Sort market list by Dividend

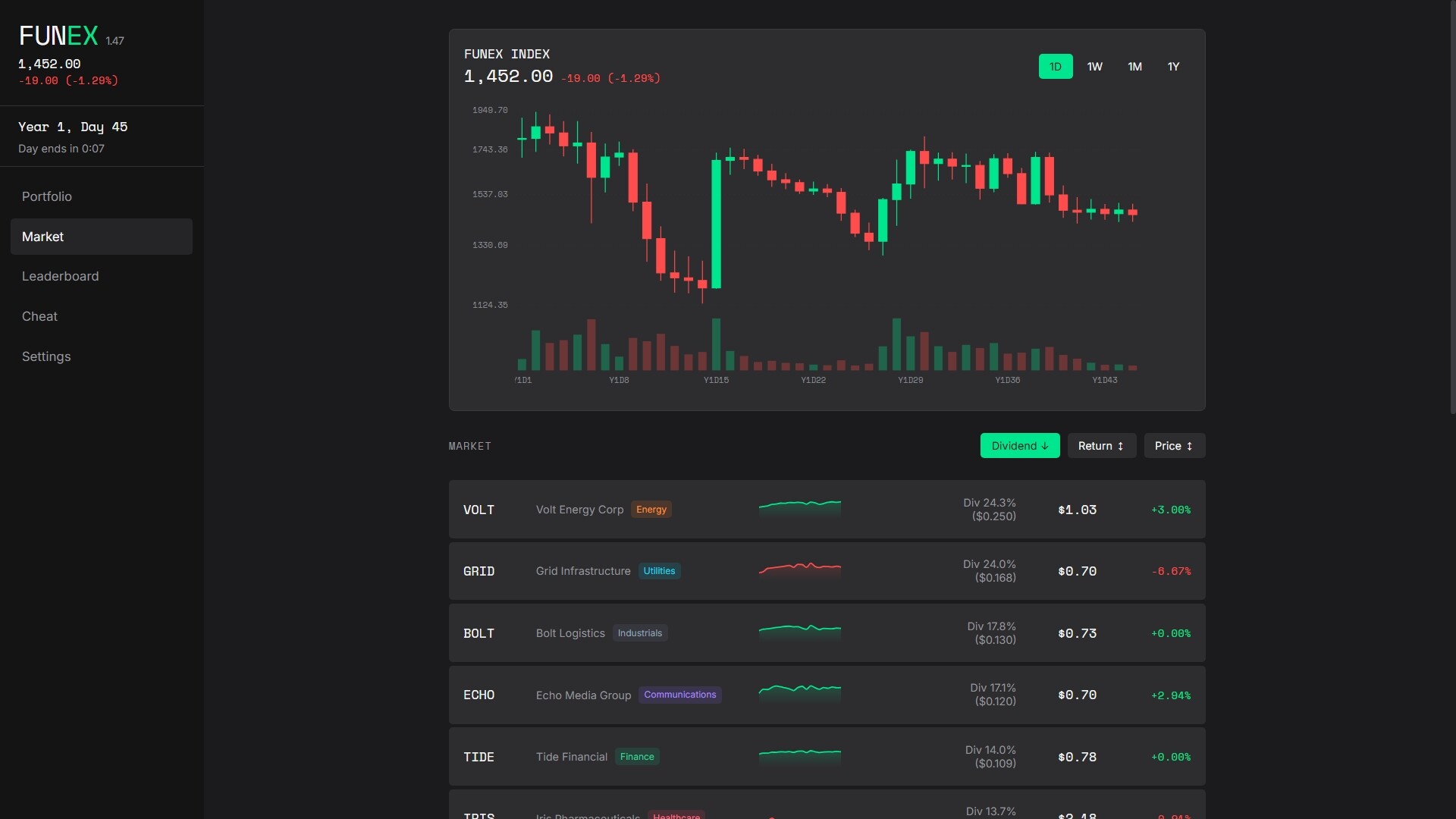(x=1020, y=446)
